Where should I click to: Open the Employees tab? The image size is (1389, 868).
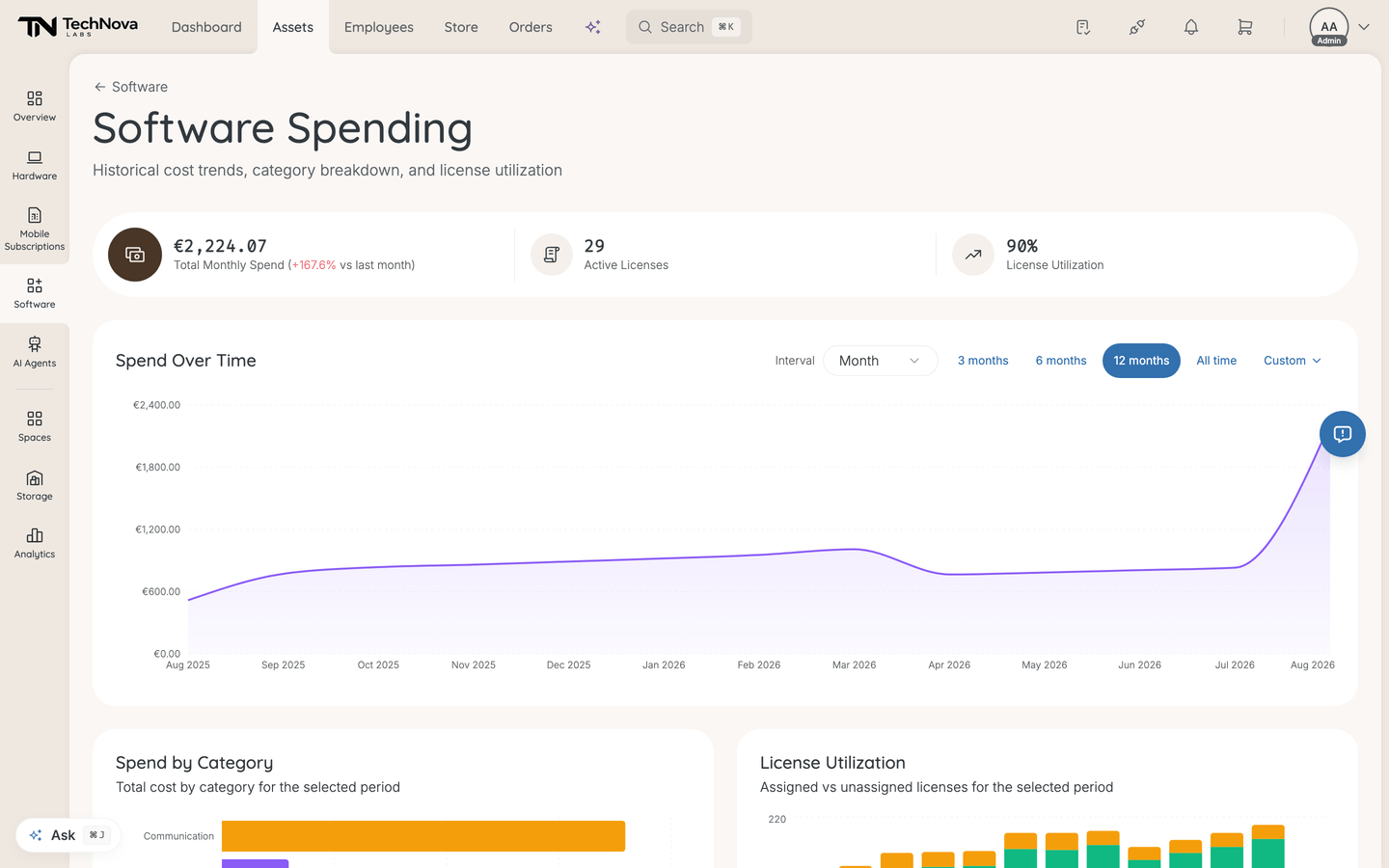click(379, 27)
